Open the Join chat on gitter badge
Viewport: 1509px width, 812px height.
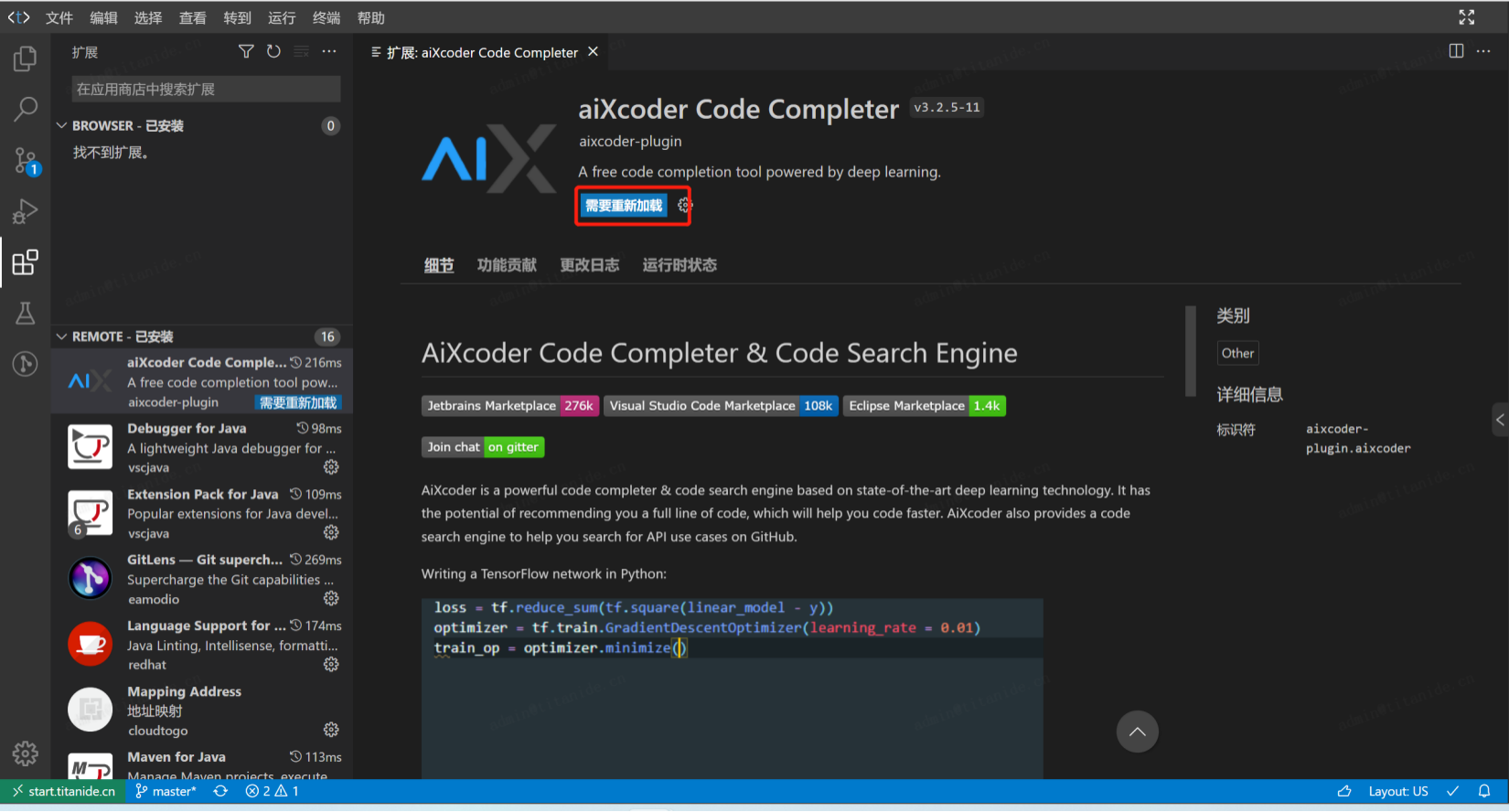483,447
